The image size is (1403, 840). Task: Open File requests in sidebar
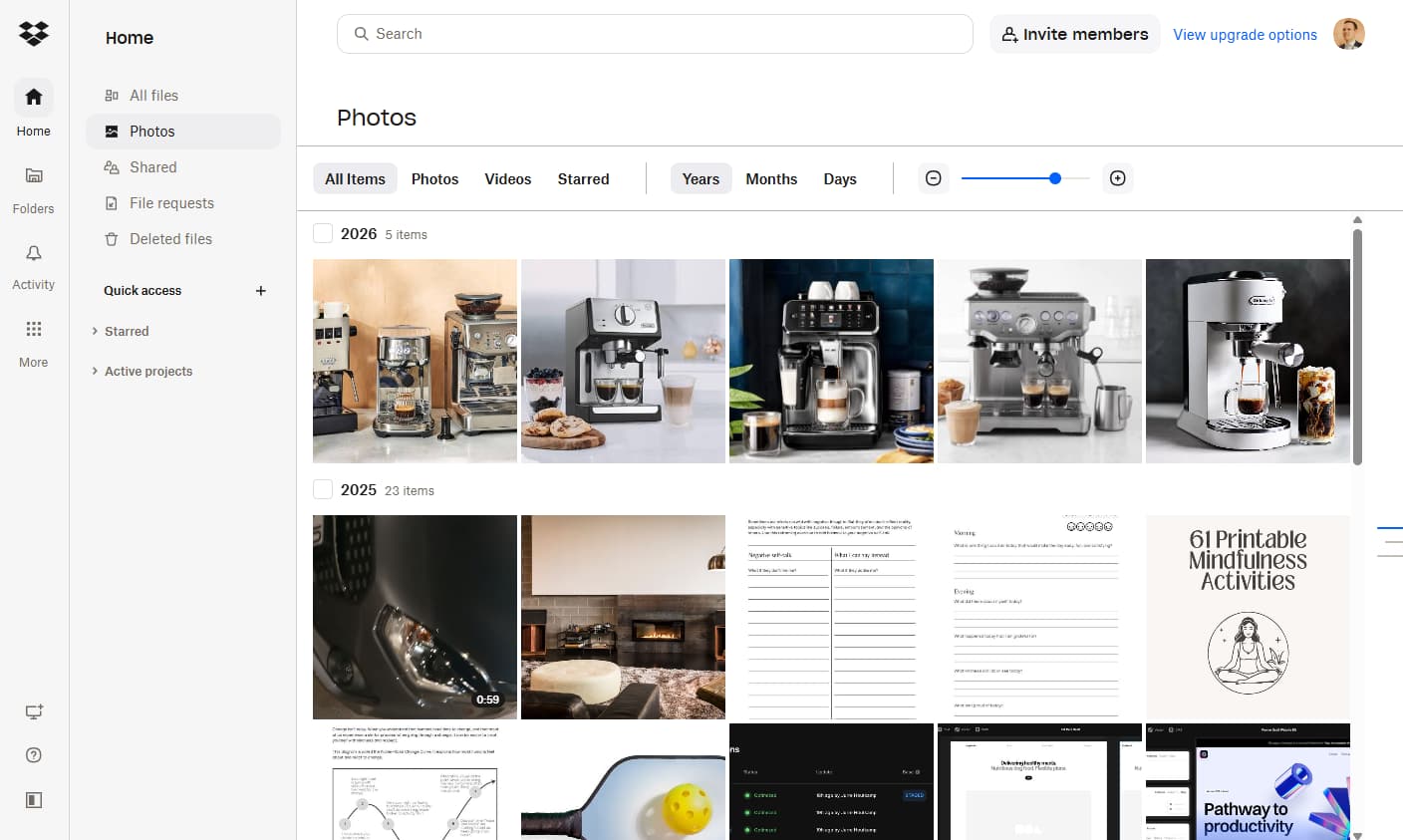(183, 203)
